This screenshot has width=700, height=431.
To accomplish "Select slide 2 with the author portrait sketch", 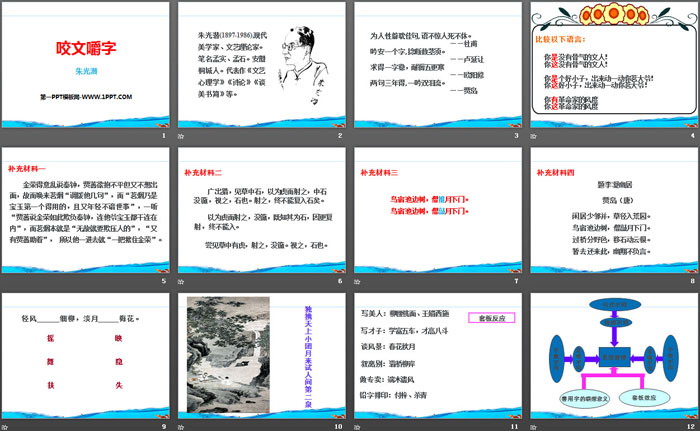I will [262, 65].
